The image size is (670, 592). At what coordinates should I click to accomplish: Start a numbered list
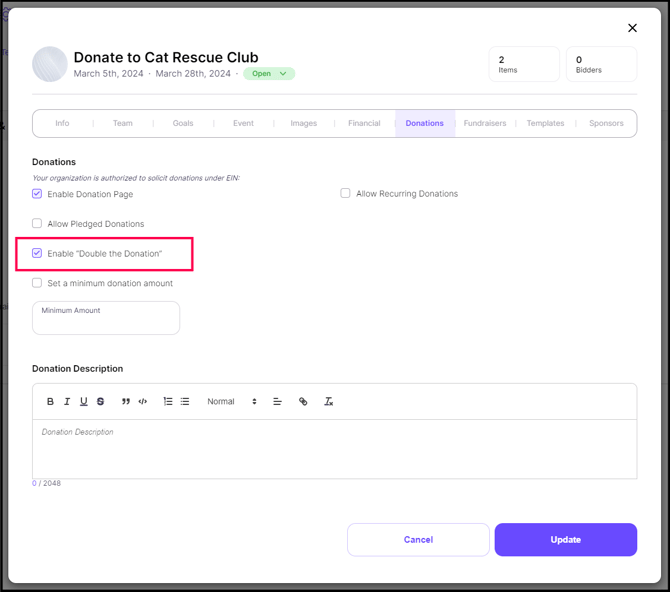tap(168, 402)
